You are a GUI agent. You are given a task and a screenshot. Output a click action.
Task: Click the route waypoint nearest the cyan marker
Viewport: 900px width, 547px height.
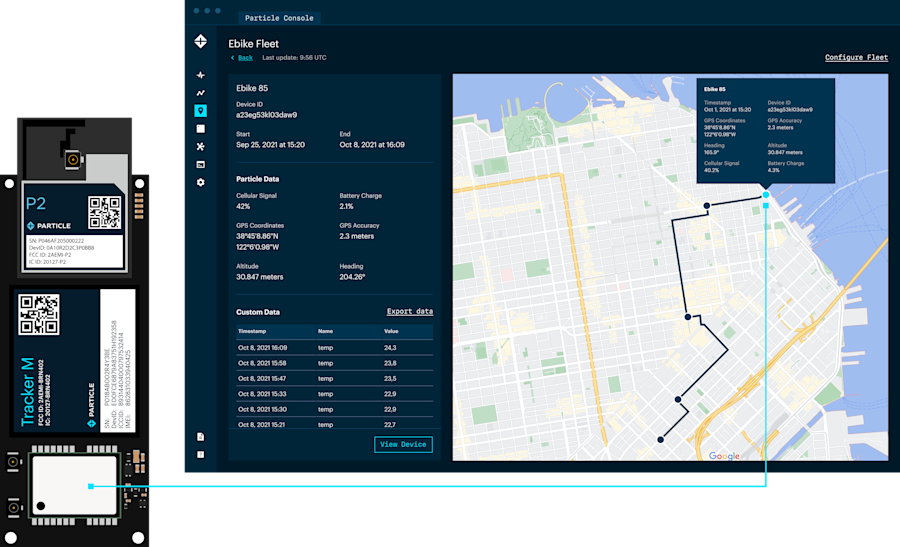pos(707,205)
